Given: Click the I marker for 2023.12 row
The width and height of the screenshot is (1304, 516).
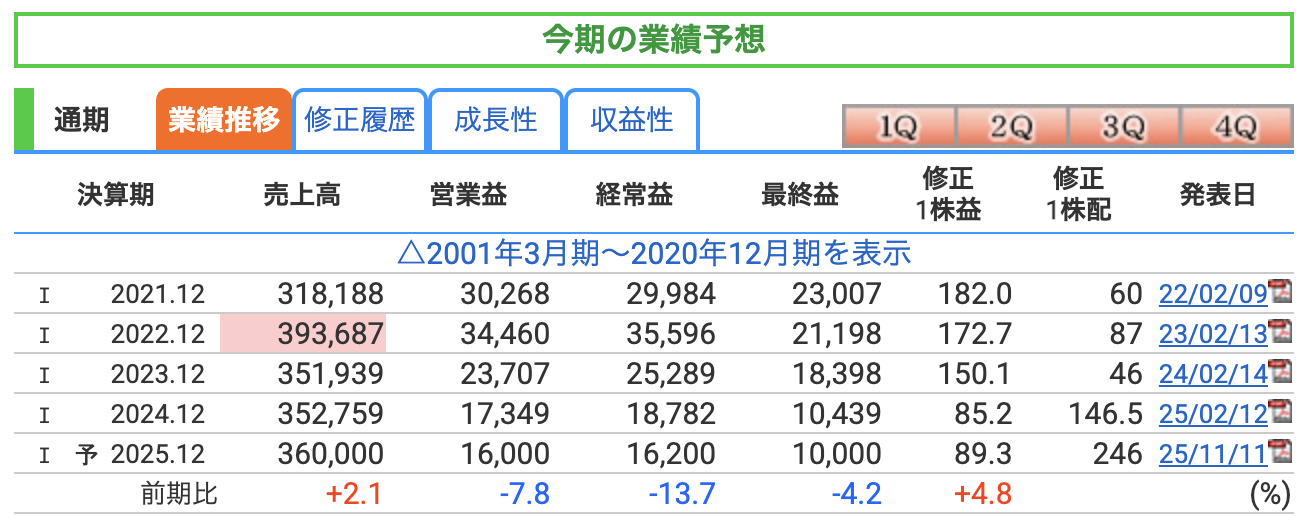Looking at the screenshot, I should point(43,375).
